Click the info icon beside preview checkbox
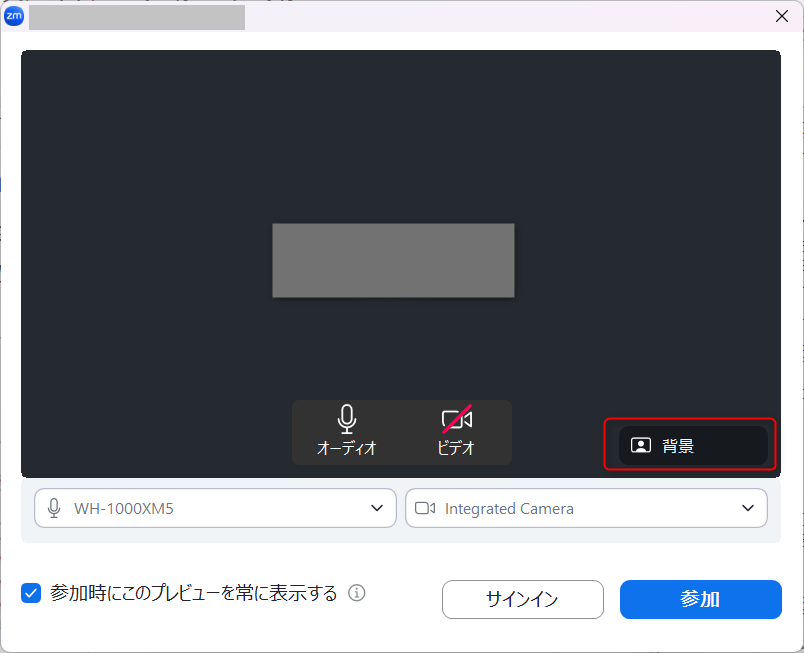The height and width of the screenshot is (653, 804). point(357,593)
